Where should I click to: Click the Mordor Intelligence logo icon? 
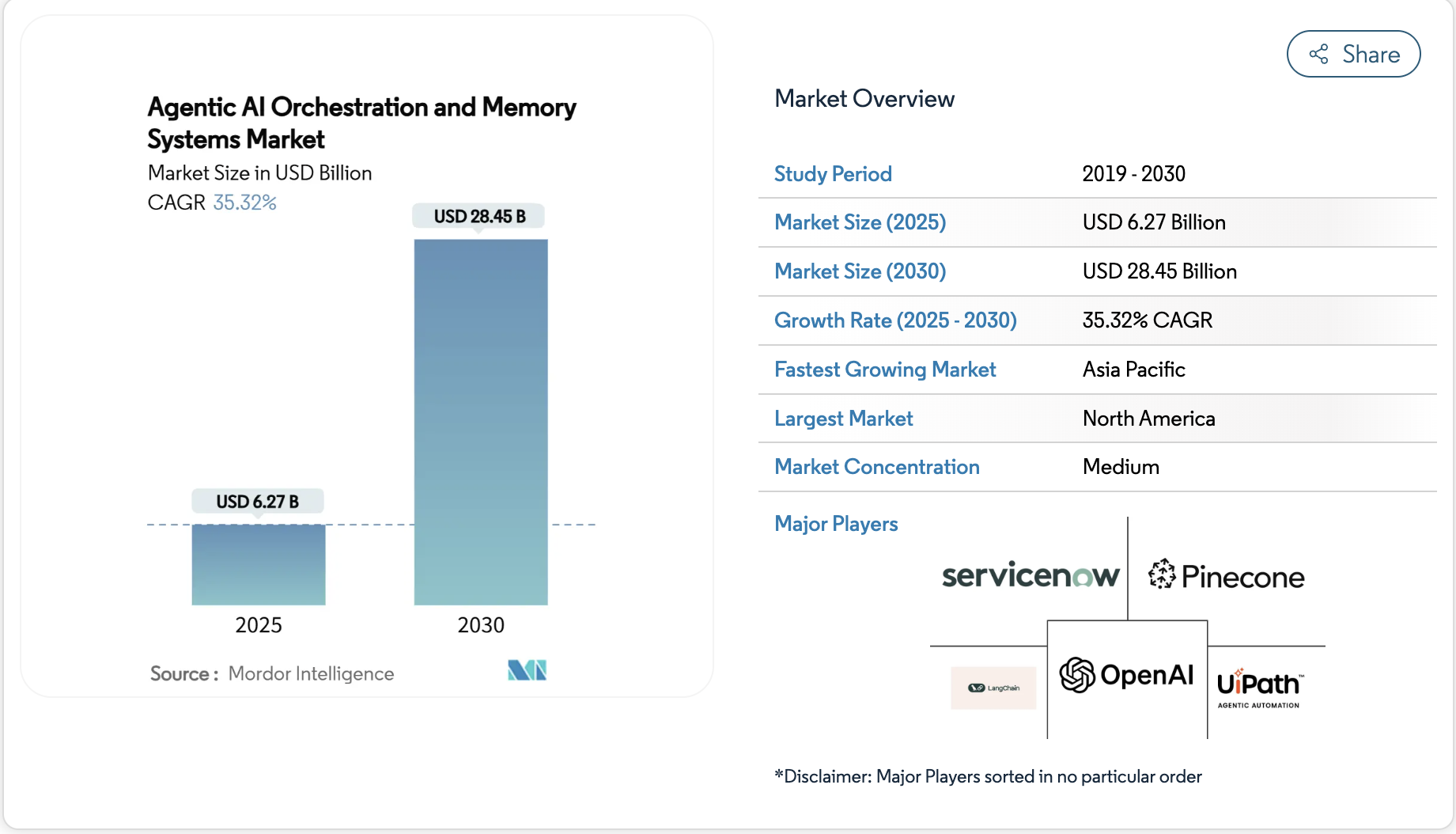(525, 670)
